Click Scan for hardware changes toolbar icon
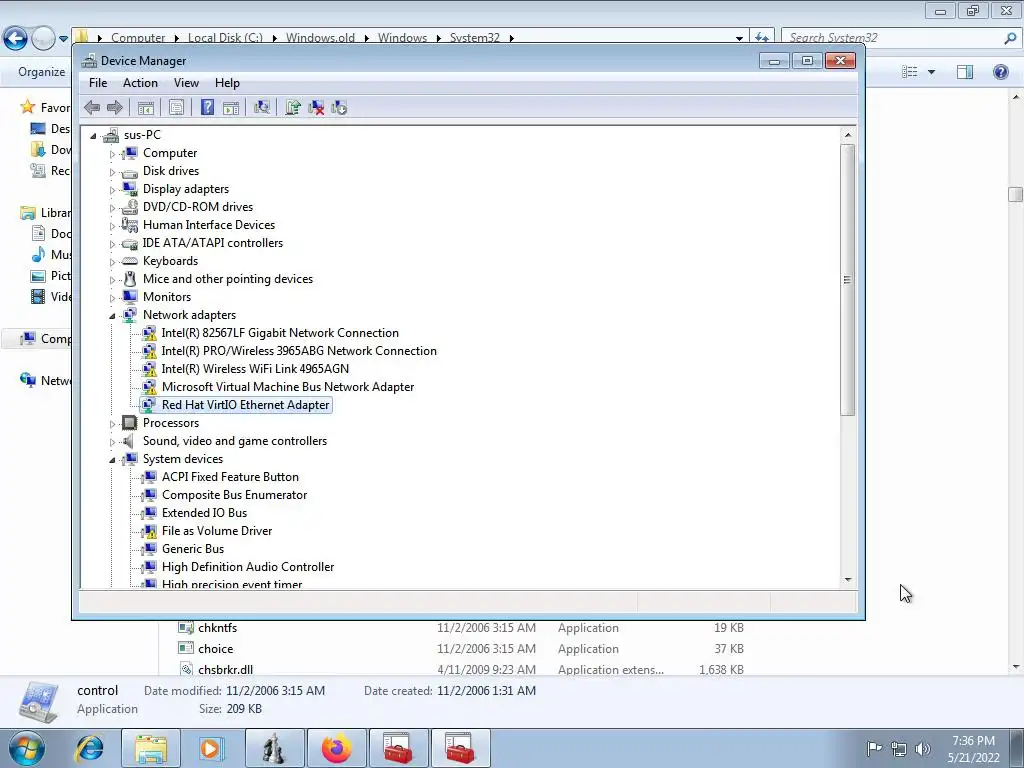Viewport: 1024px width, 768px height. pos(262,107)
